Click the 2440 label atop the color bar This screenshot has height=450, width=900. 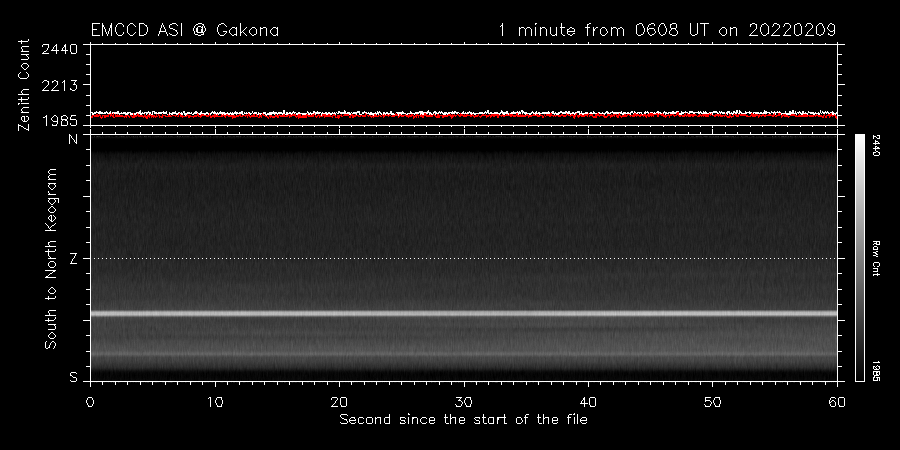(876, 146)
